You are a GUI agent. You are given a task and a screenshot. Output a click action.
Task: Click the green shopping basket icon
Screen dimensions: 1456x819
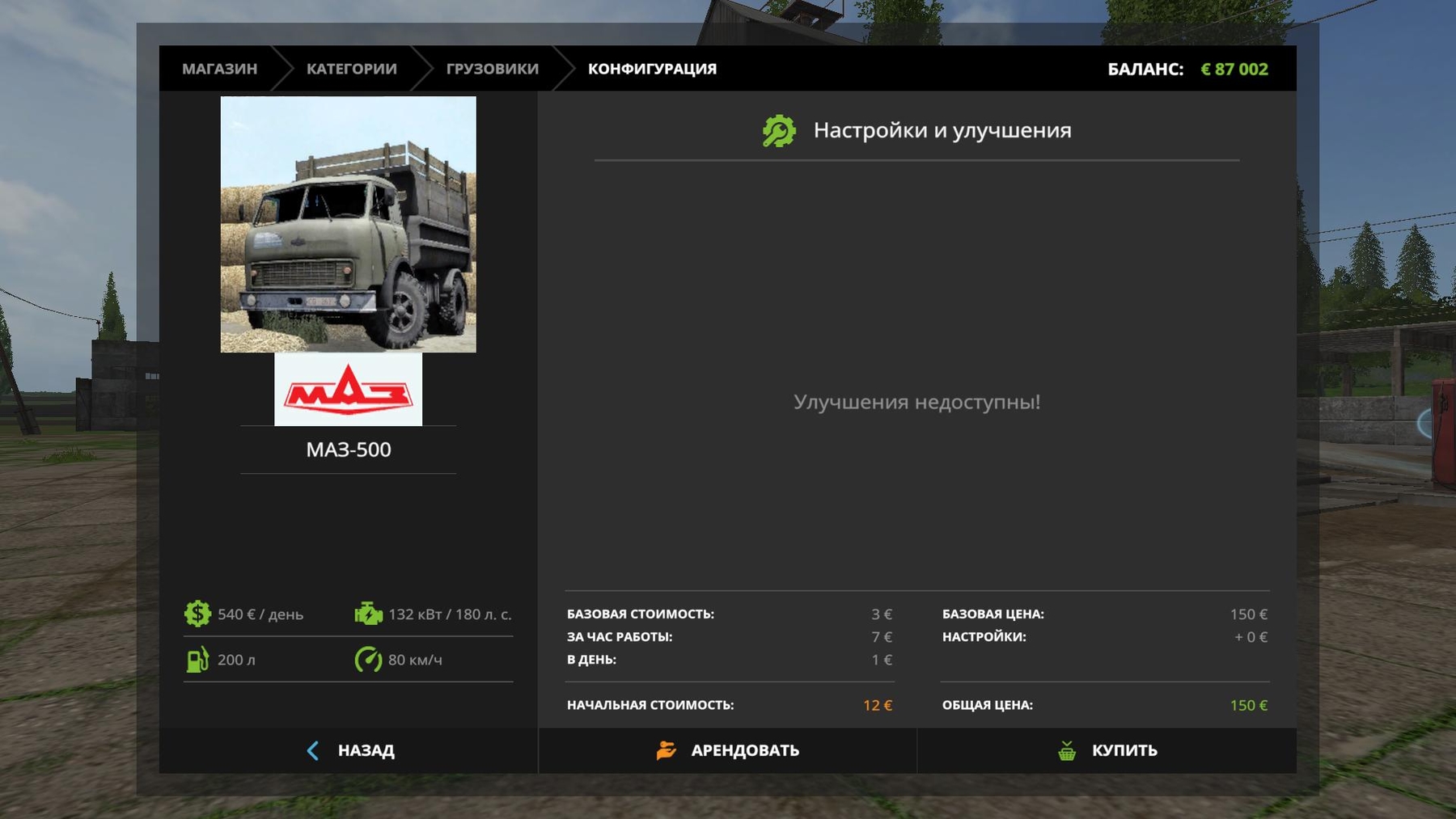point(1067,750)
